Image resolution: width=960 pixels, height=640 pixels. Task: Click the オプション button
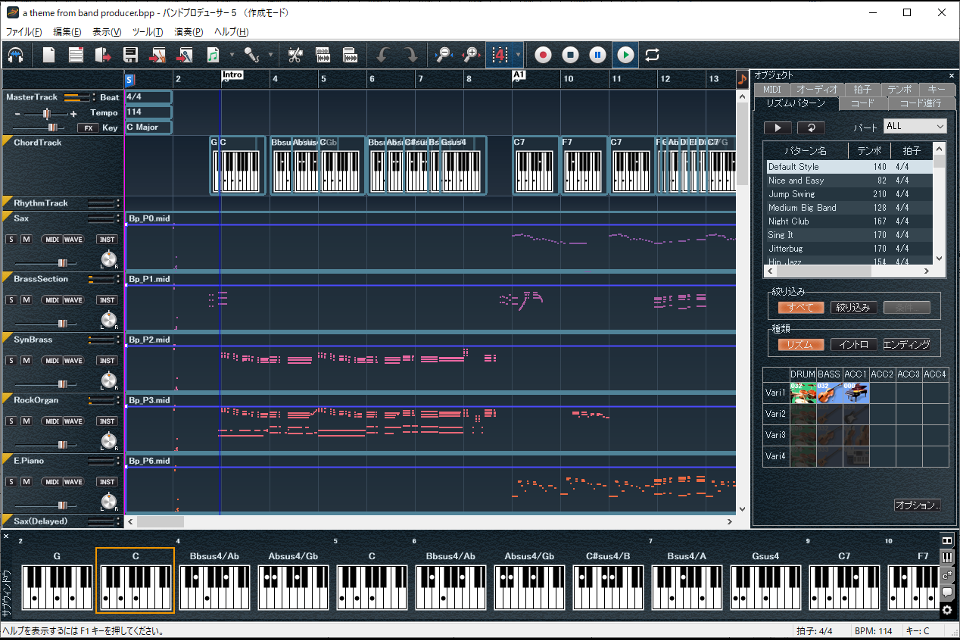(916, 505)
